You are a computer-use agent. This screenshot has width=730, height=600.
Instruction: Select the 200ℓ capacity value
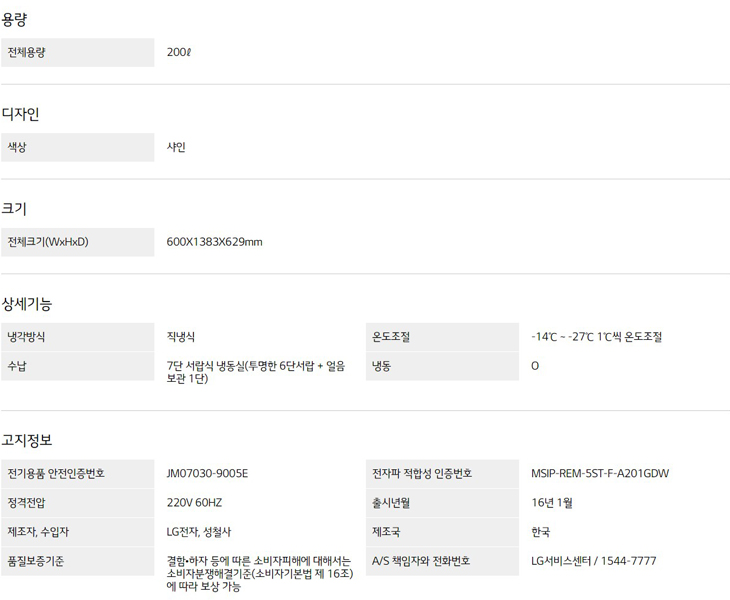[x=179, y=52]
